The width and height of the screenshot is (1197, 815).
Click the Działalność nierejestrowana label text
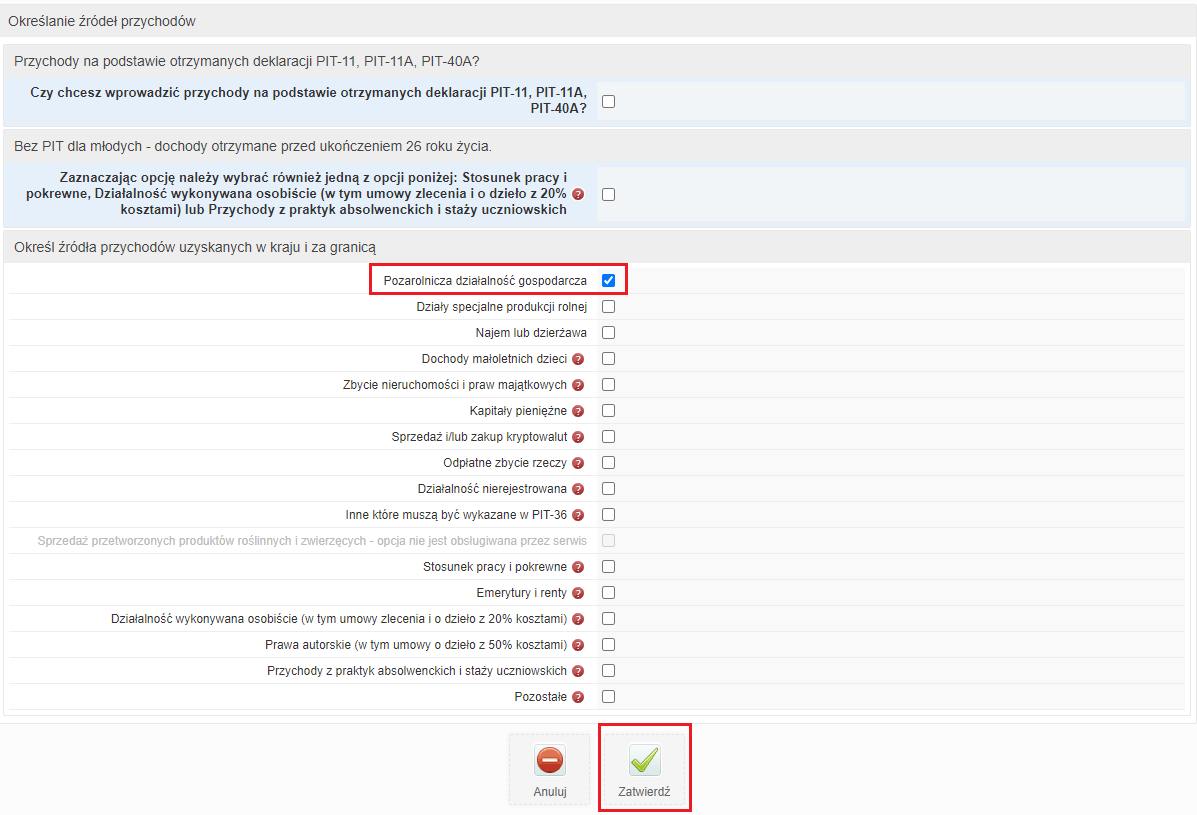click(492, 488)
